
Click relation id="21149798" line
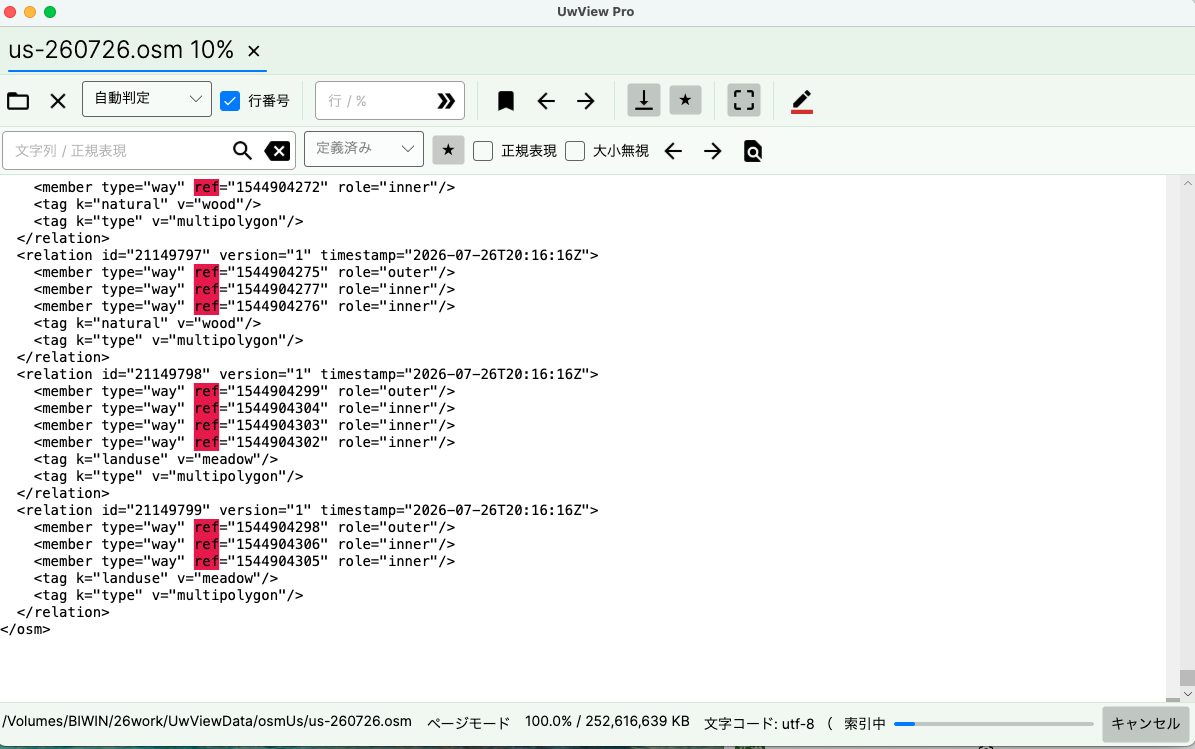(x=308, y=374)
